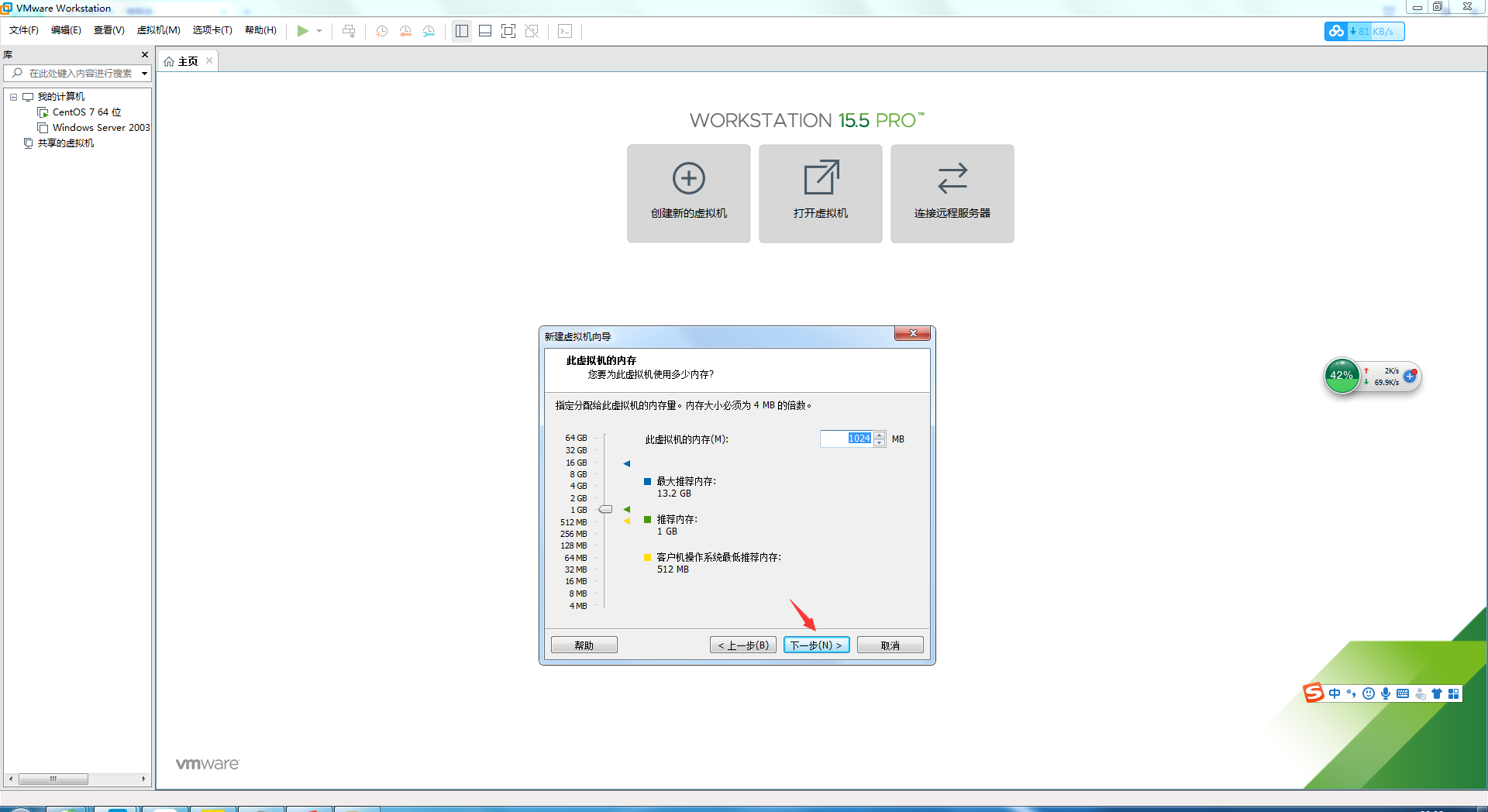1488x812 pixels.
Task: Click the green recommended memory marker
Action: (627, 510)
